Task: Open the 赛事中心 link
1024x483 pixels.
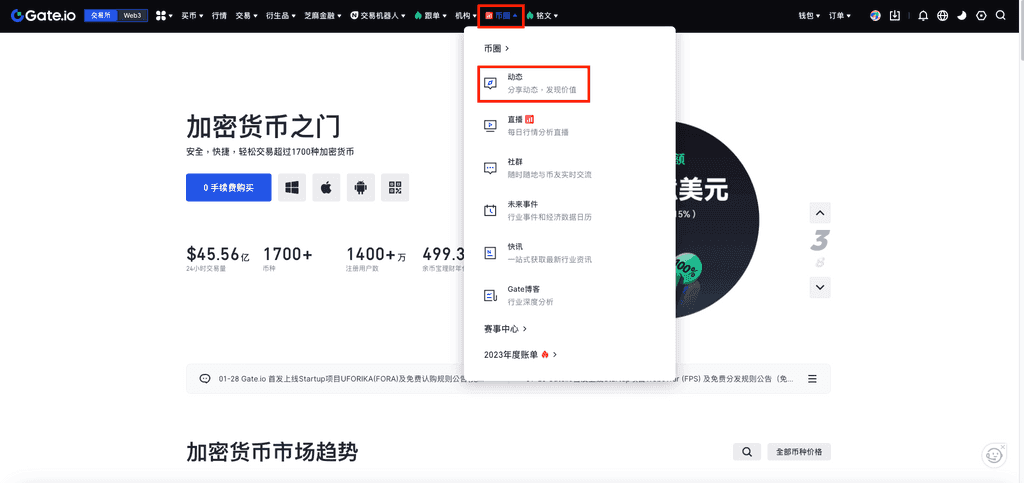Action: (505, 329)
